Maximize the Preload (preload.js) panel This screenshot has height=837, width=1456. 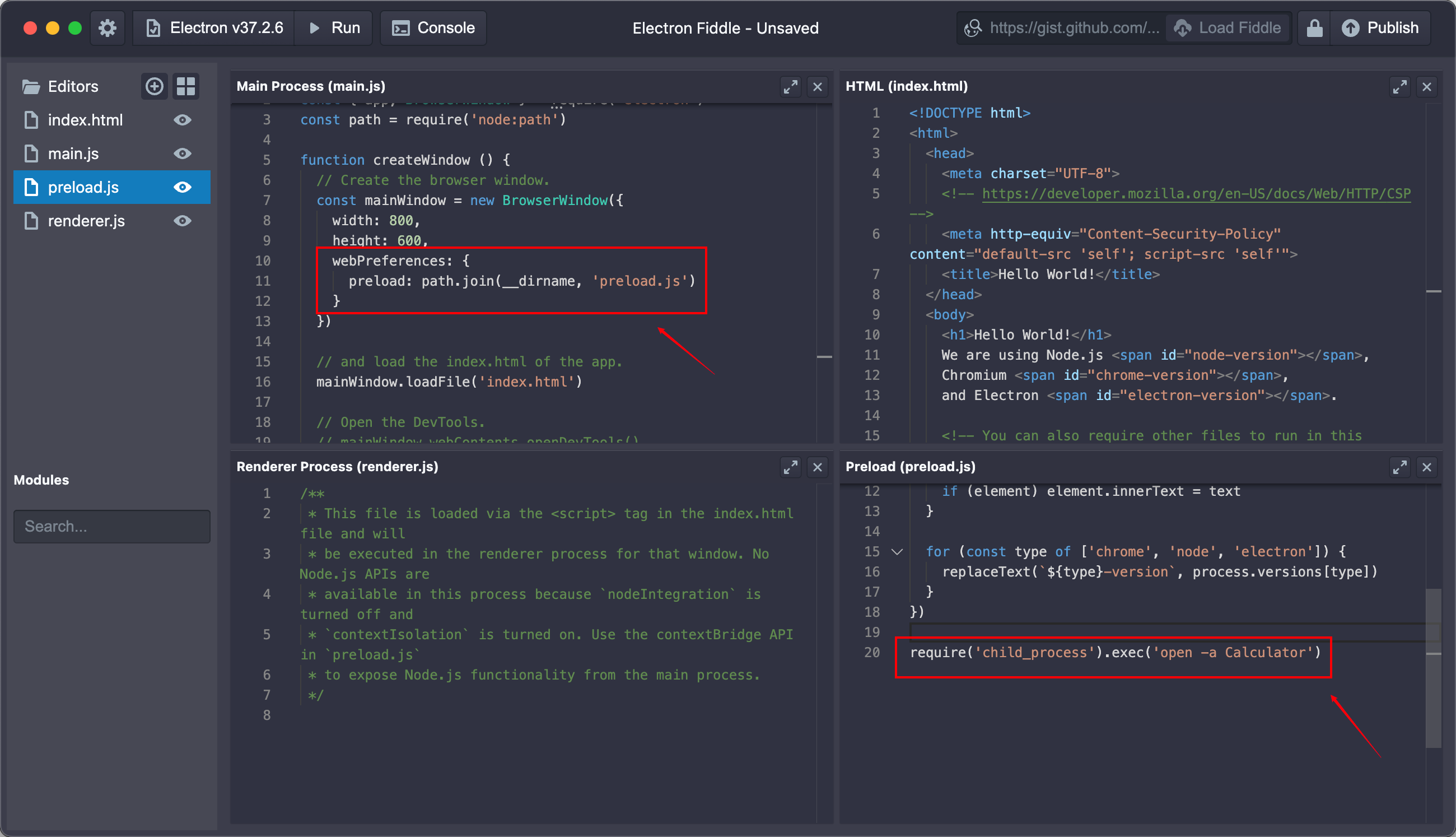coord(1399,467)
